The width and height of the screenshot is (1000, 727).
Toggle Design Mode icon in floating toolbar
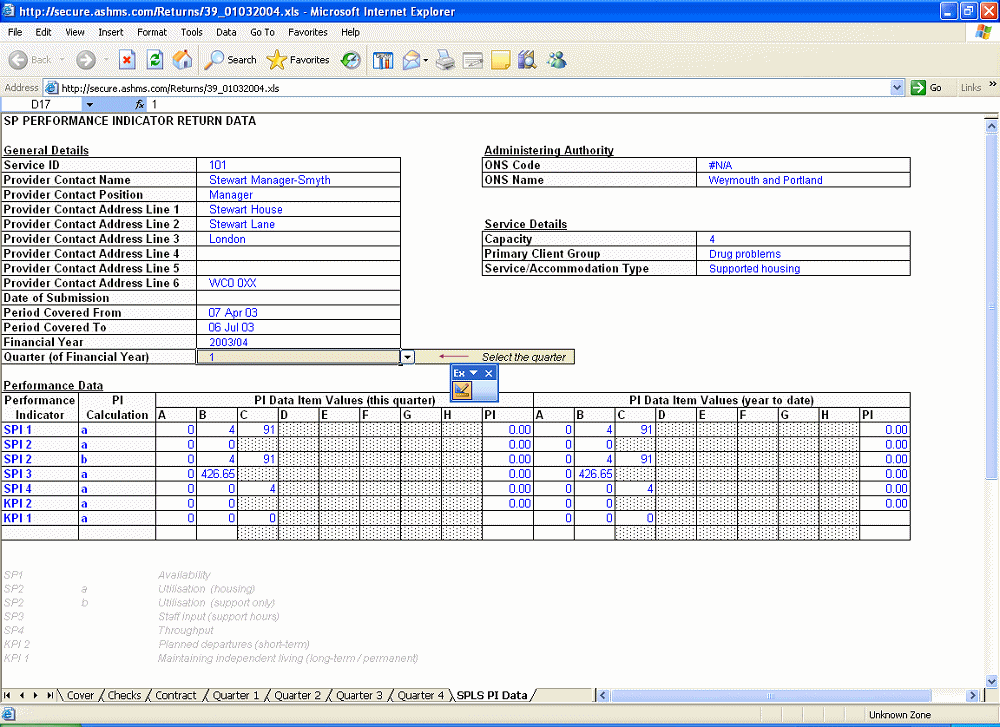pos(462,390)
